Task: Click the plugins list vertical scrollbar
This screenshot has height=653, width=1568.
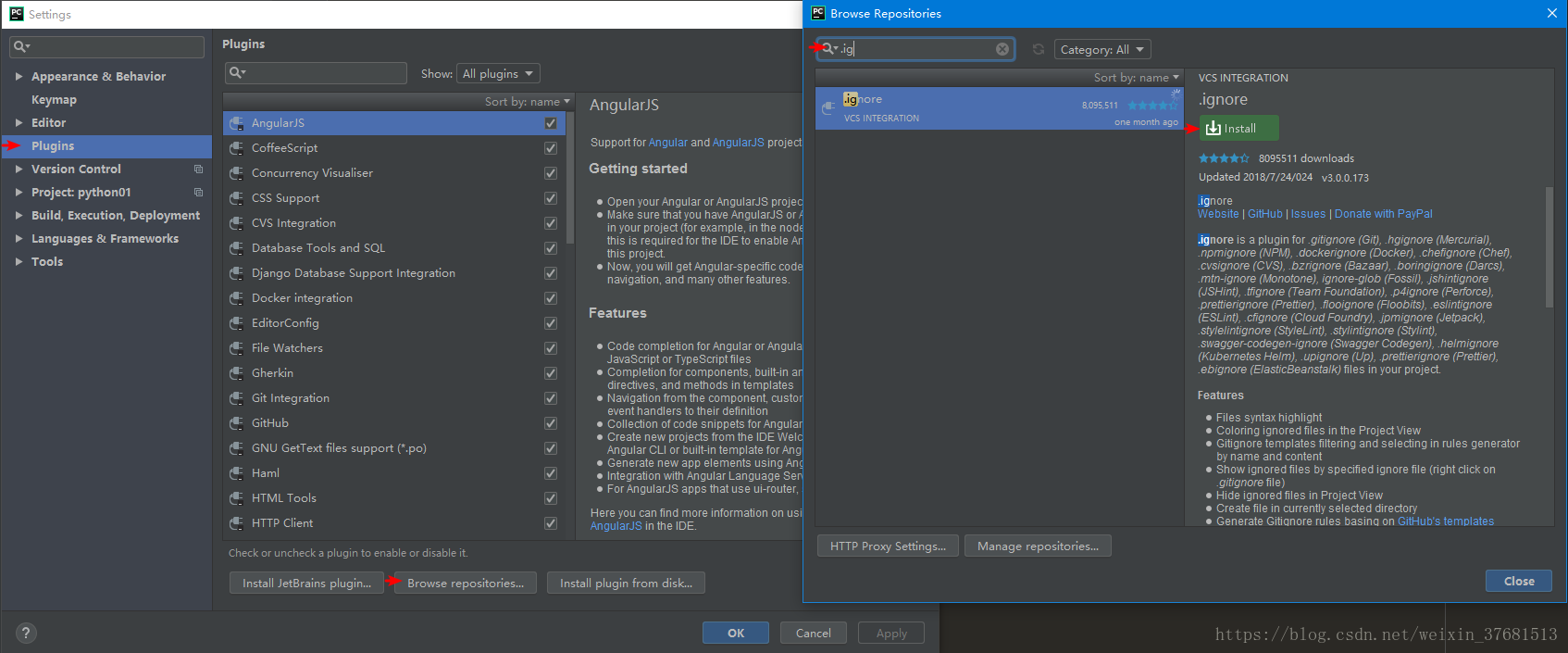Action: [x=570, y=179]
